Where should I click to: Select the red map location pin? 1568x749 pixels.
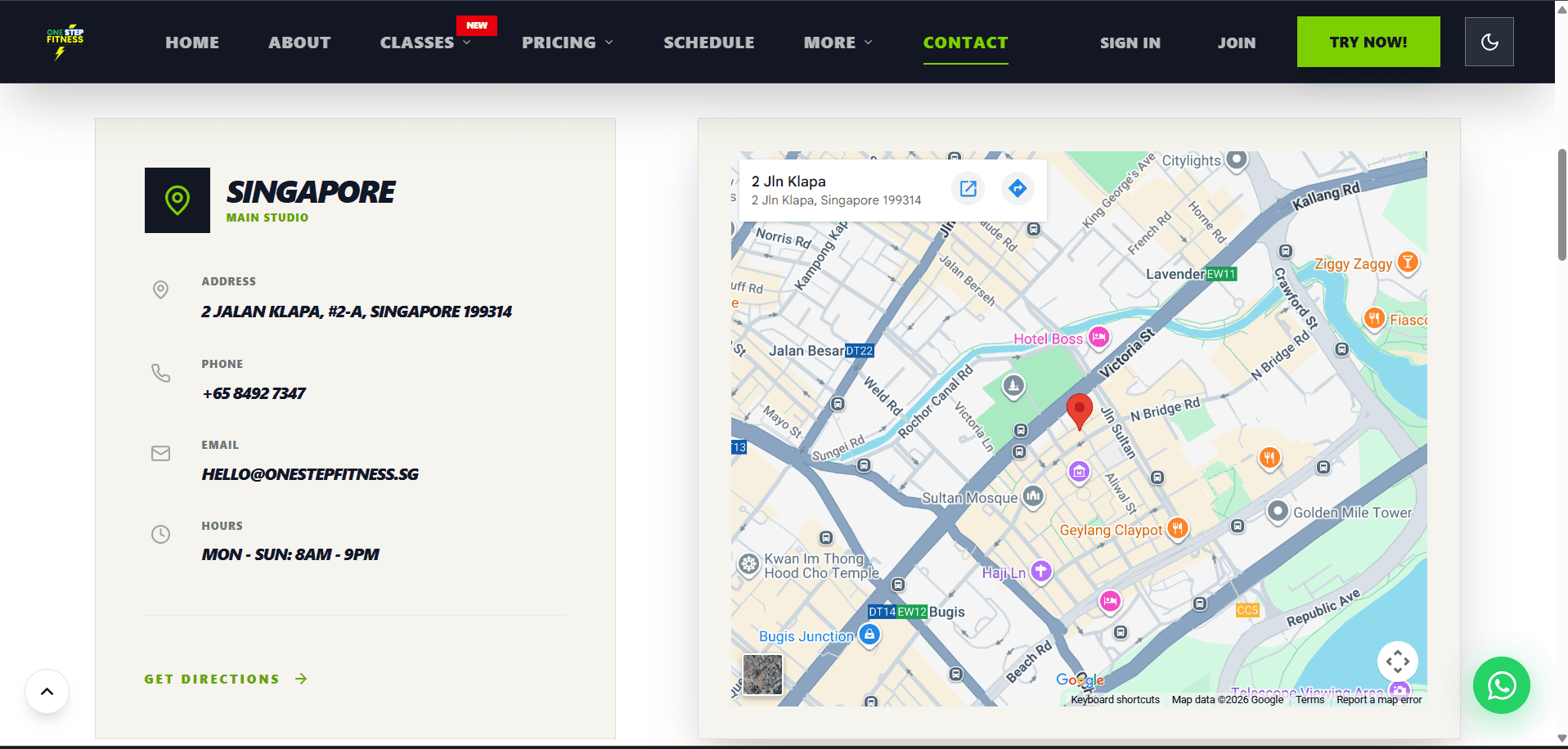point(1080,410)
